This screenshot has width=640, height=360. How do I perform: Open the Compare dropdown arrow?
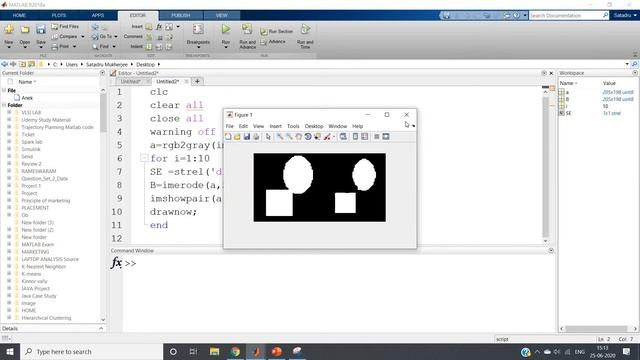click(83, 37)
